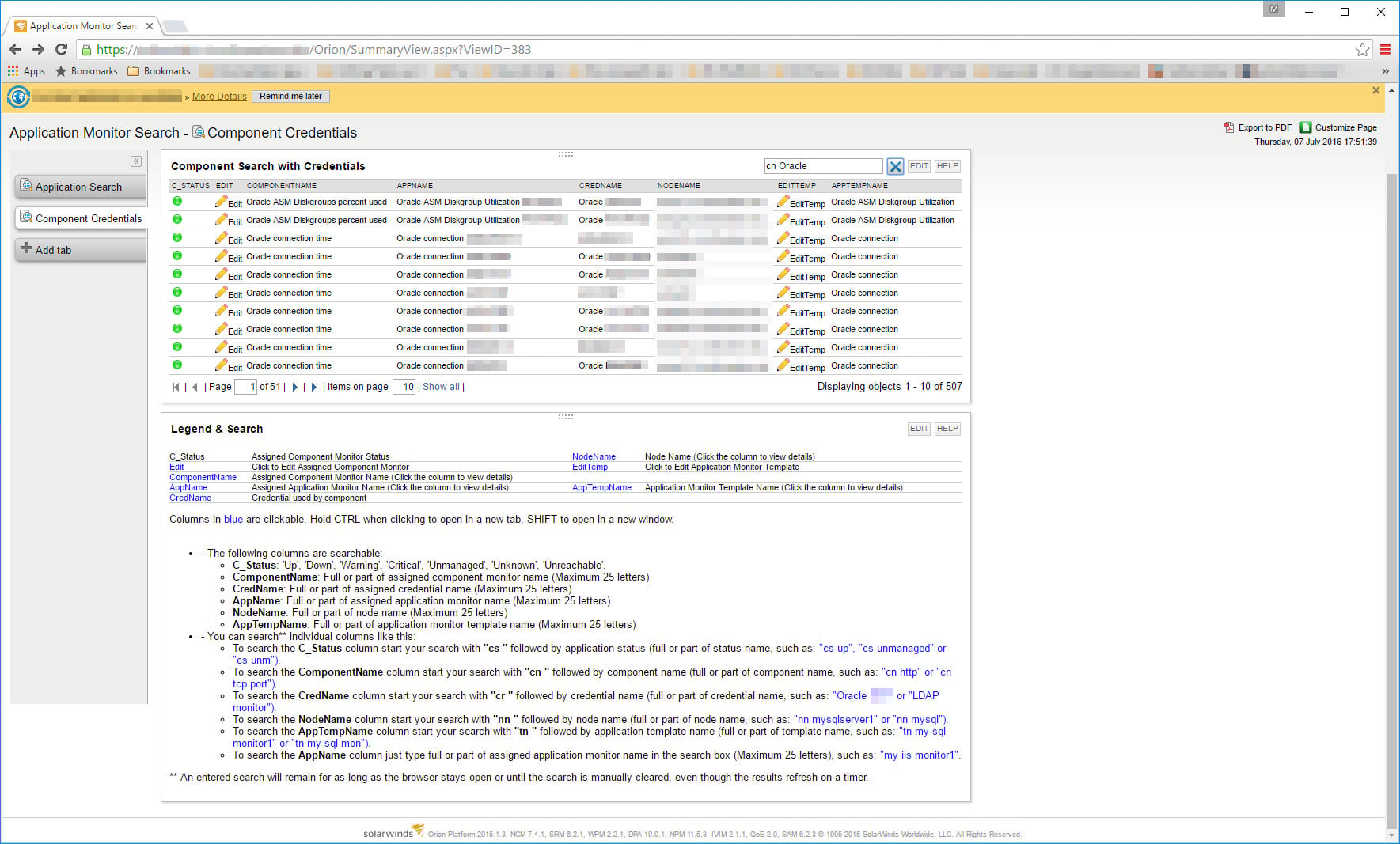Bookmark this page via the star icon
Screen dimensions: 1400x844
pos(1363,49)
